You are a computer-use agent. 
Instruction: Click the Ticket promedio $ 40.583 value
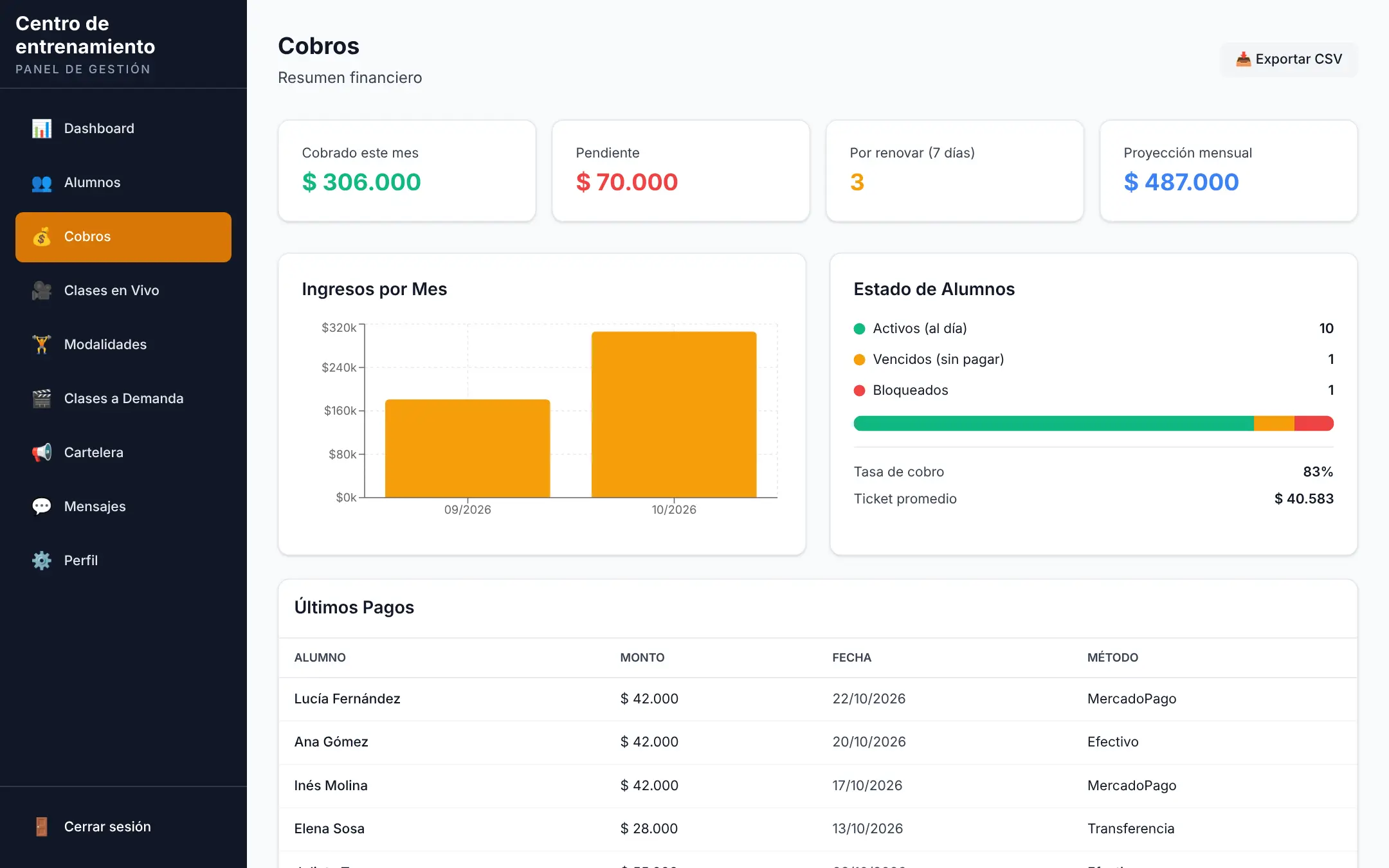[1303, 499]
